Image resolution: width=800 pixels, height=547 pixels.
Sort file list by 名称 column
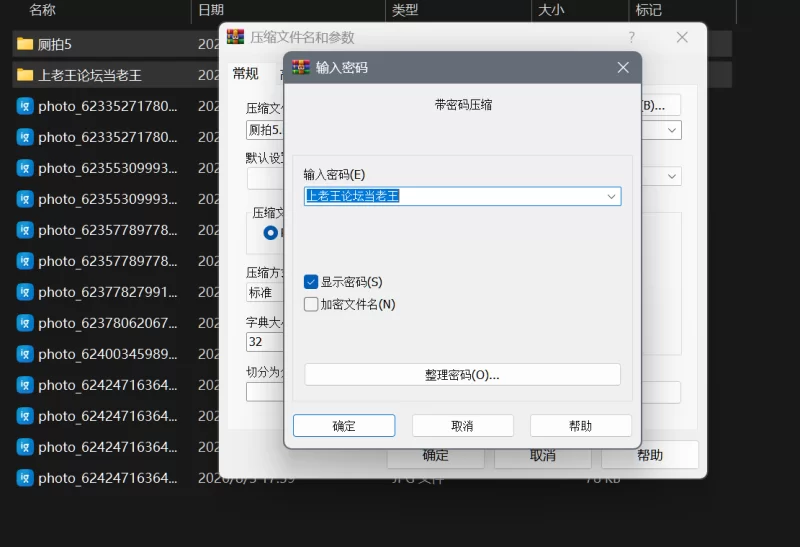point(42,10)
